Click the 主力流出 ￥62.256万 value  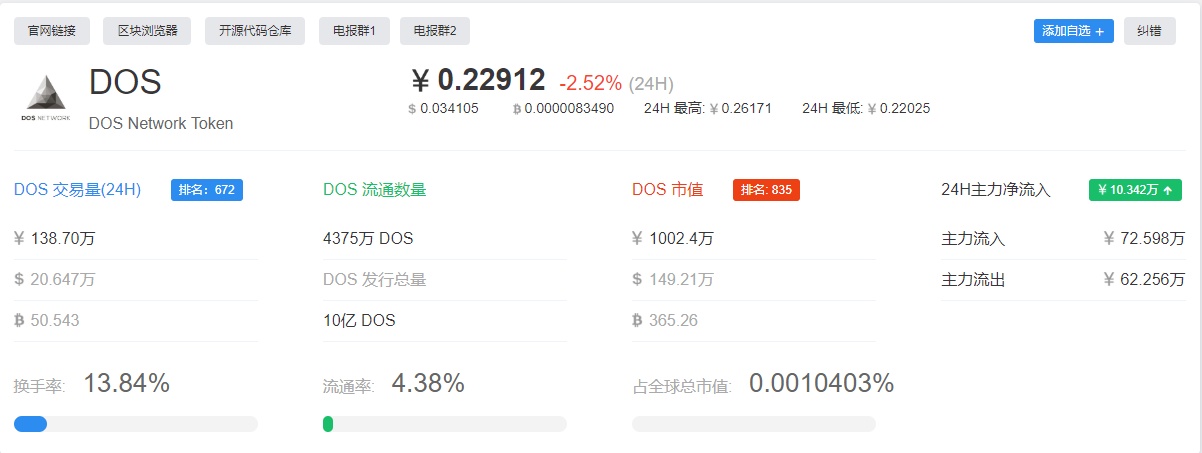pyautogui.click(x=1144, y=280)
